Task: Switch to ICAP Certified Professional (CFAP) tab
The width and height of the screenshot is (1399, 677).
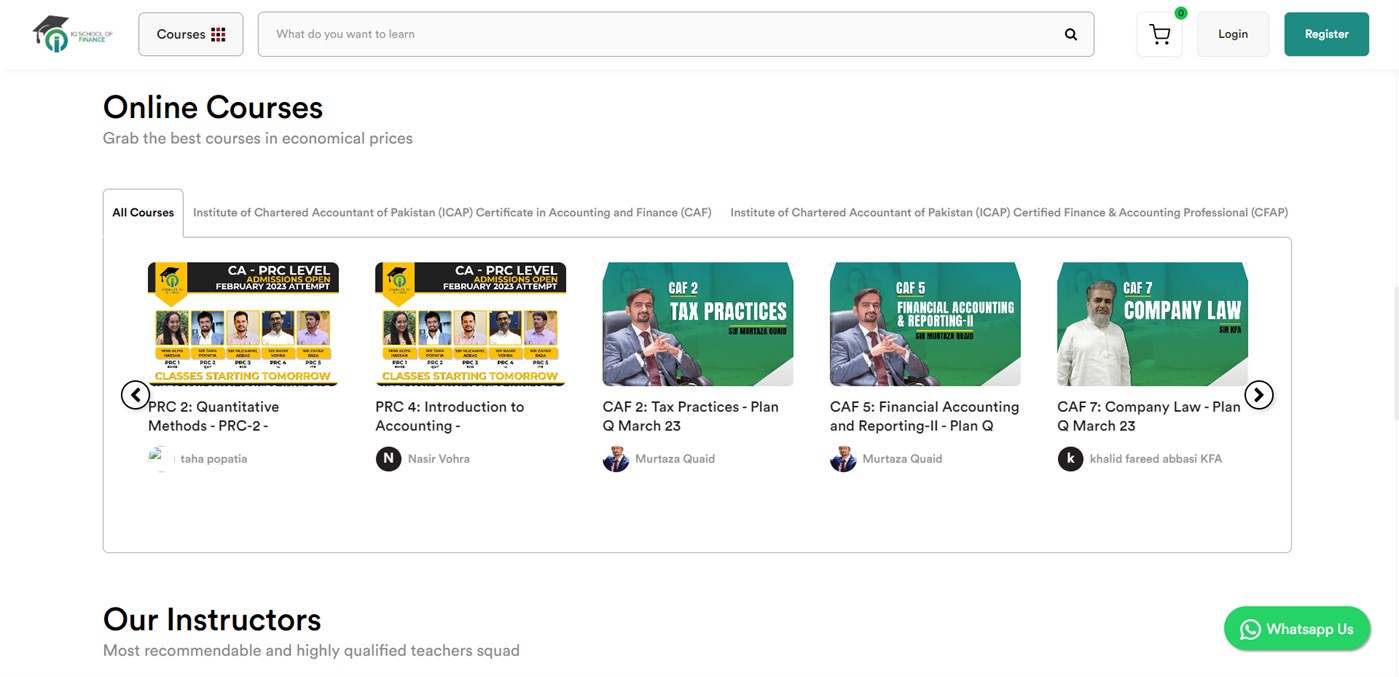Action: coord(1008,213)
